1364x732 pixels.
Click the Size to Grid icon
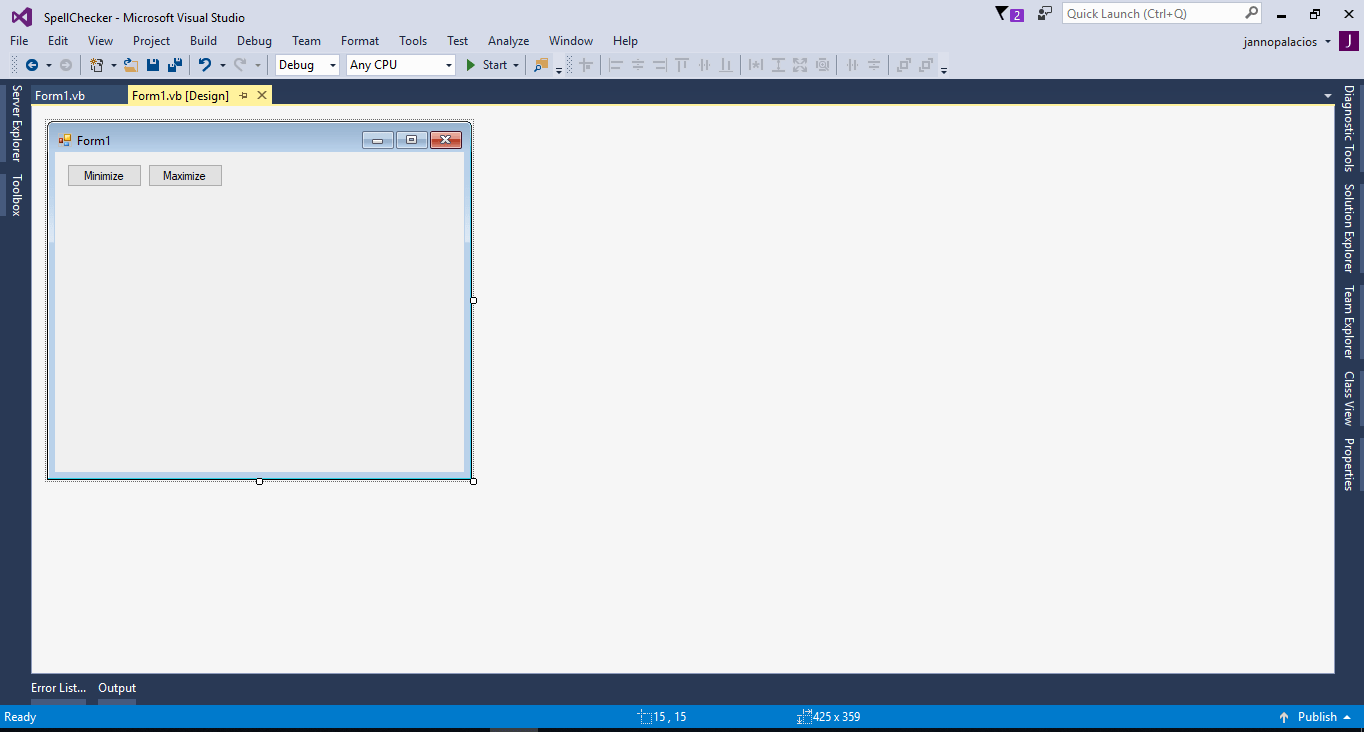click(x=822, y=65)
